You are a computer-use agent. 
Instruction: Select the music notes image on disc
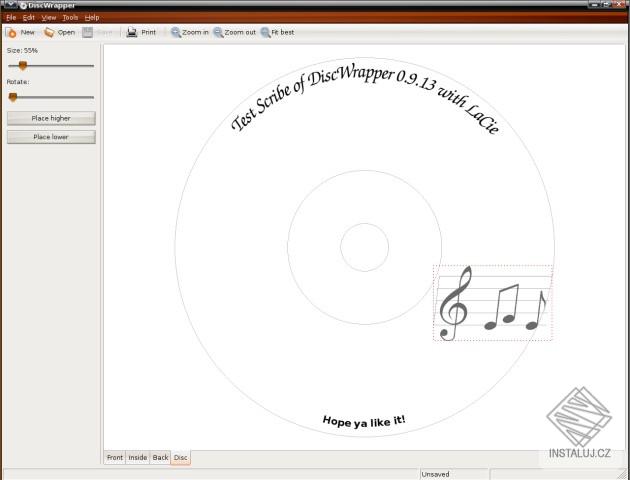coord(493,303)
